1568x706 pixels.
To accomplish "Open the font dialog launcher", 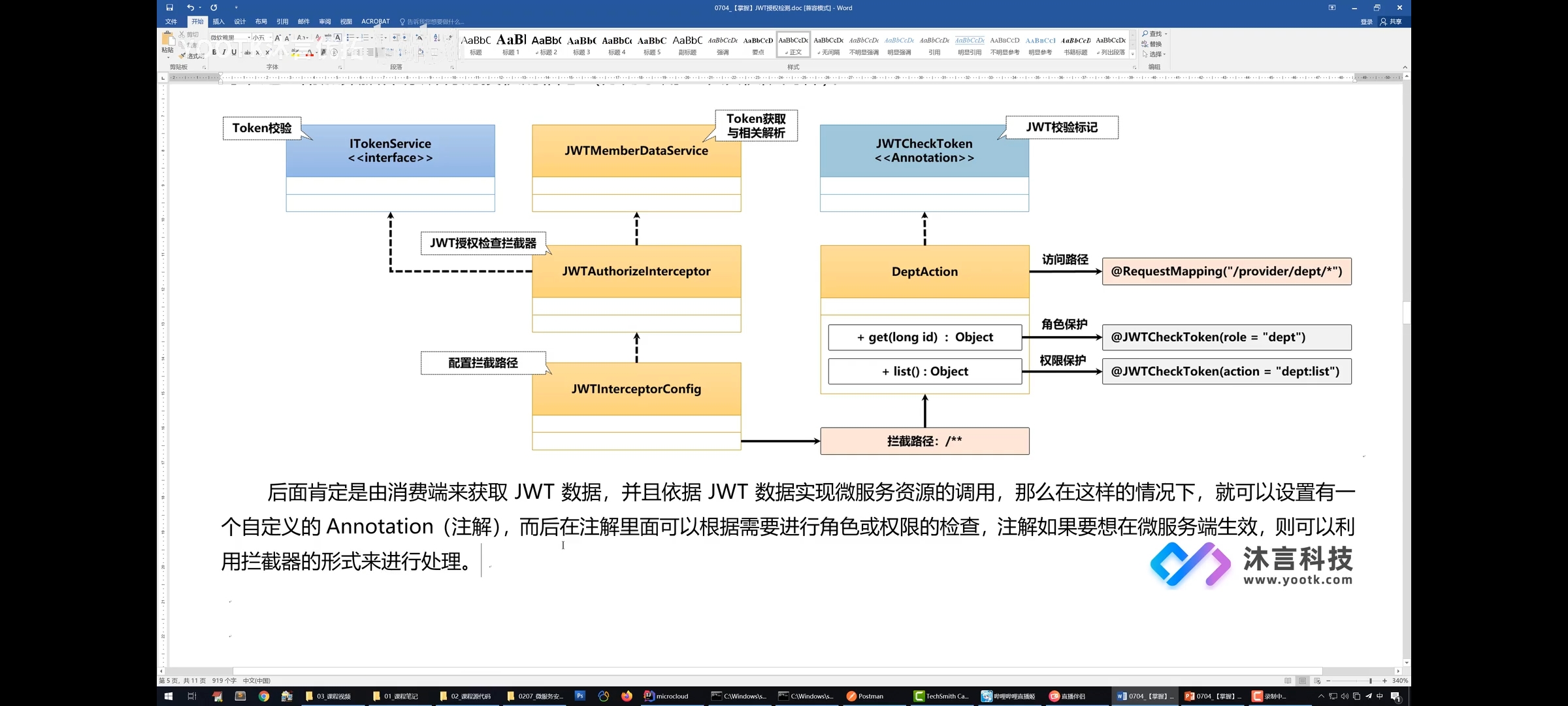I will 340,67.
